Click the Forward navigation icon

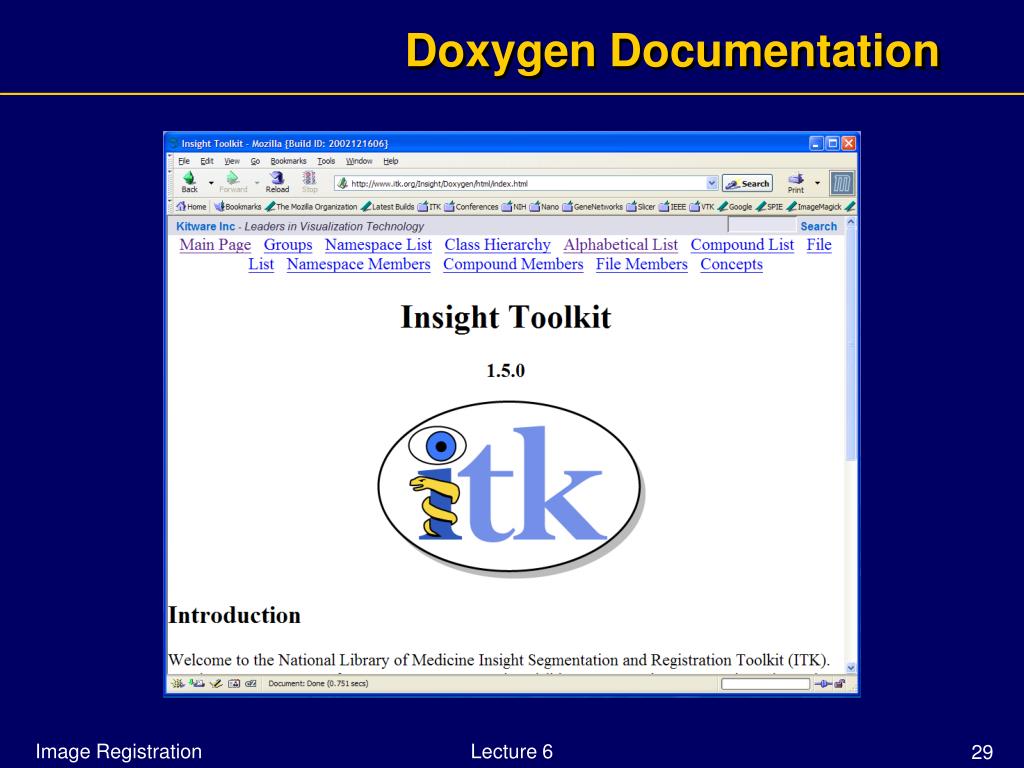(233, 182)
